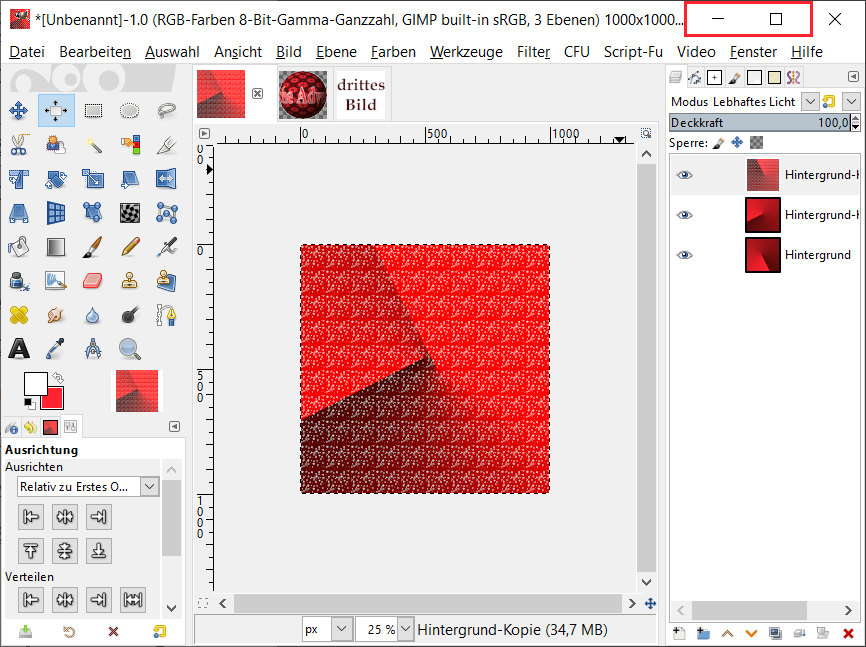Image resolution: width=866 pixels, height=647 pixels.
Task: Hide the top Hintergrund-Kopie layer
Action: [684, 175]
